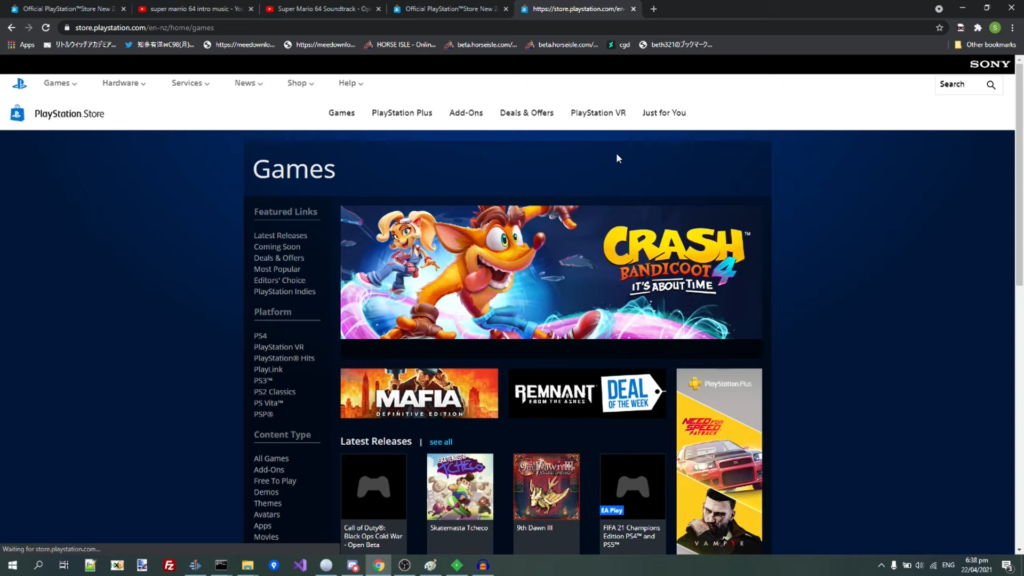
Task: Click the volume icon in the system tray
Action: coord(920,566)
